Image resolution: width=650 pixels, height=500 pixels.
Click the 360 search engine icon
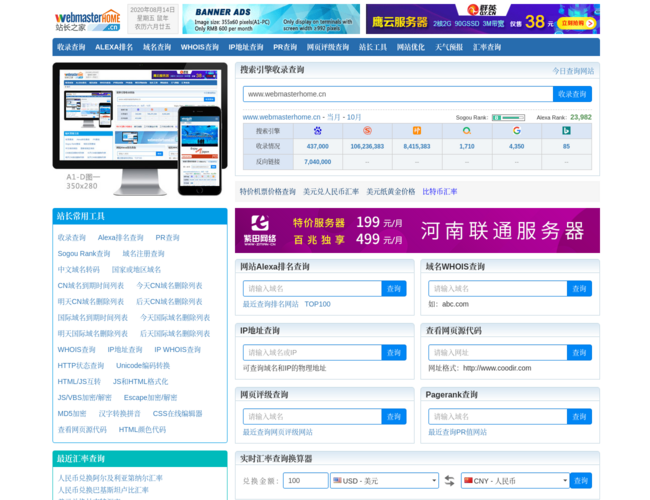pos(467,131)
